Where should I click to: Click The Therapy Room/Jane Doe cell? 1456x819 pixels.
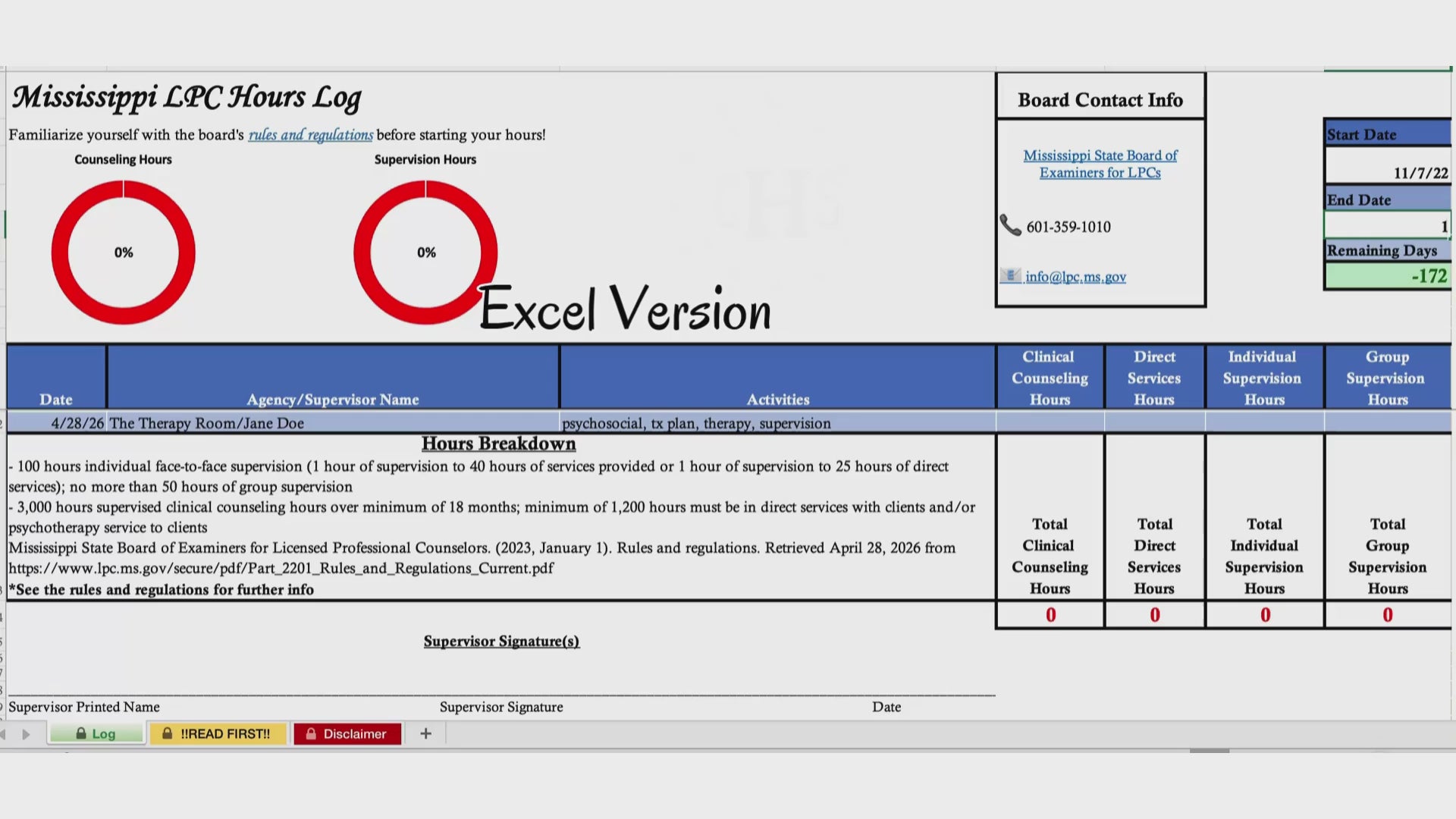(333, 423)
